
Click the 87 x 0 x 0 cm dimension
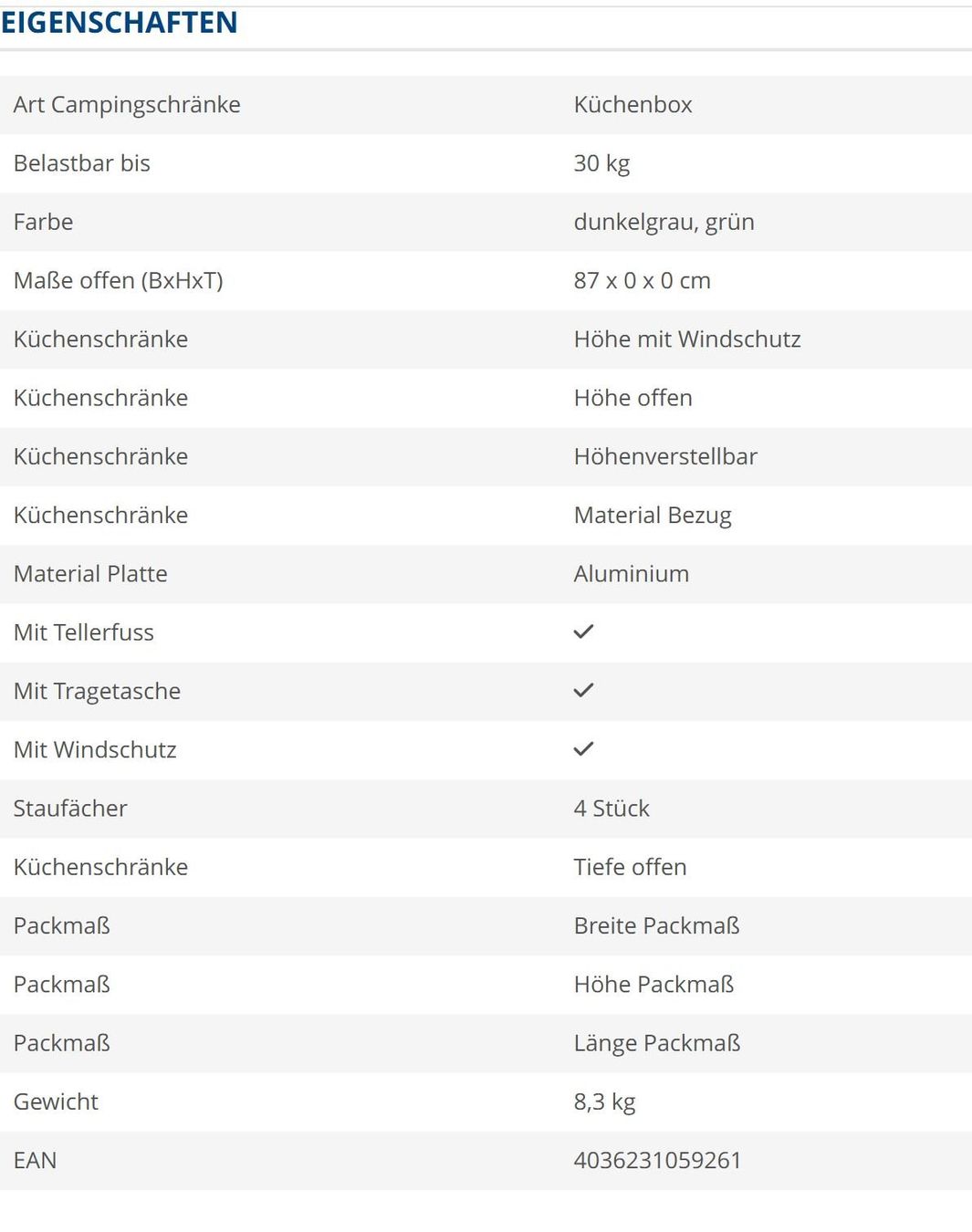[642, 280]
